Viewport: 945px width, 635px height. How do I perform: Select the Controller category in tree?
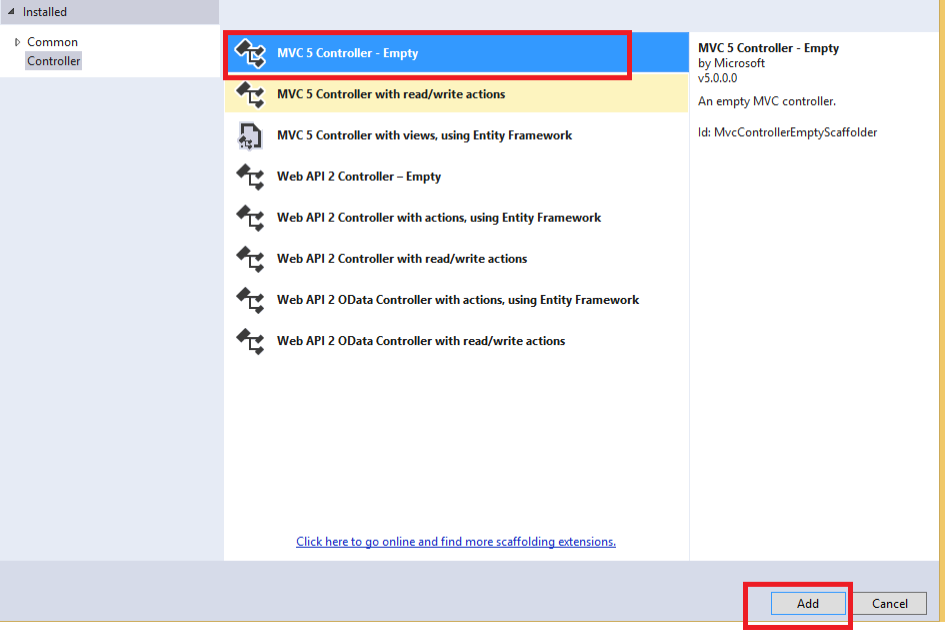(x=53, y=61)
